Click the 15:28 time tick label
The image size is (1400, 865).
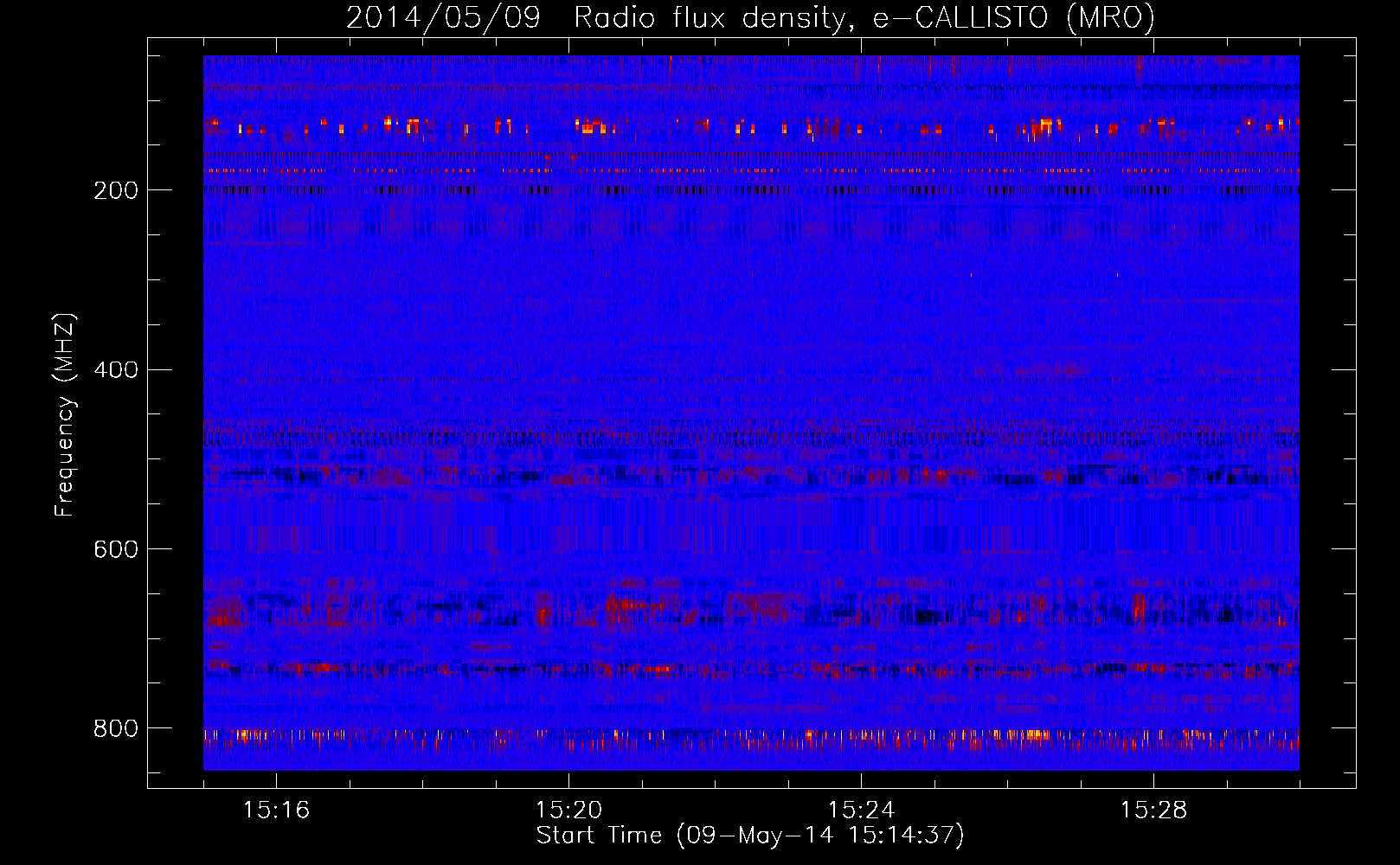click(1153, 811)
